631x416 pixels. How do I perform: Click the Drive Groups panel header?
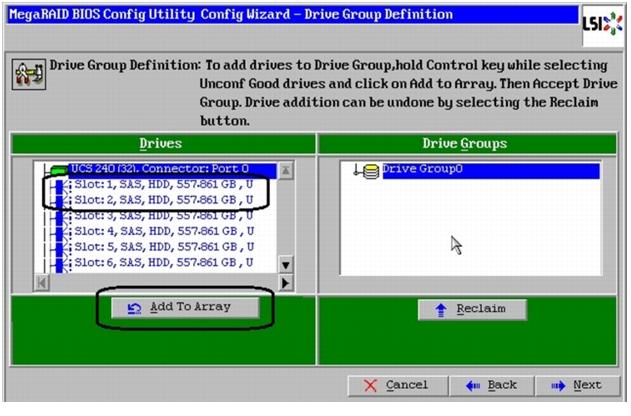coord(467,144)
